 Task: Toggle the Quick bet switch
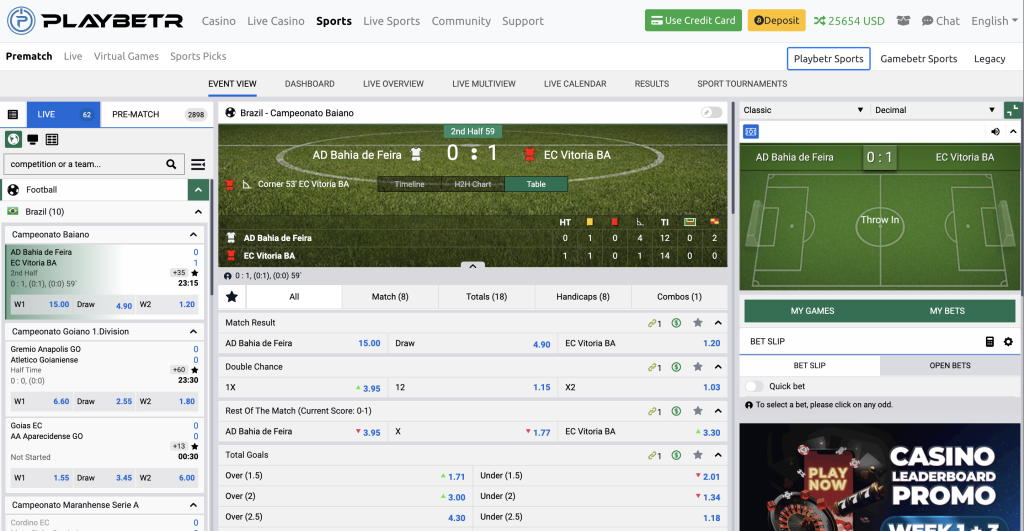(754, 386)
